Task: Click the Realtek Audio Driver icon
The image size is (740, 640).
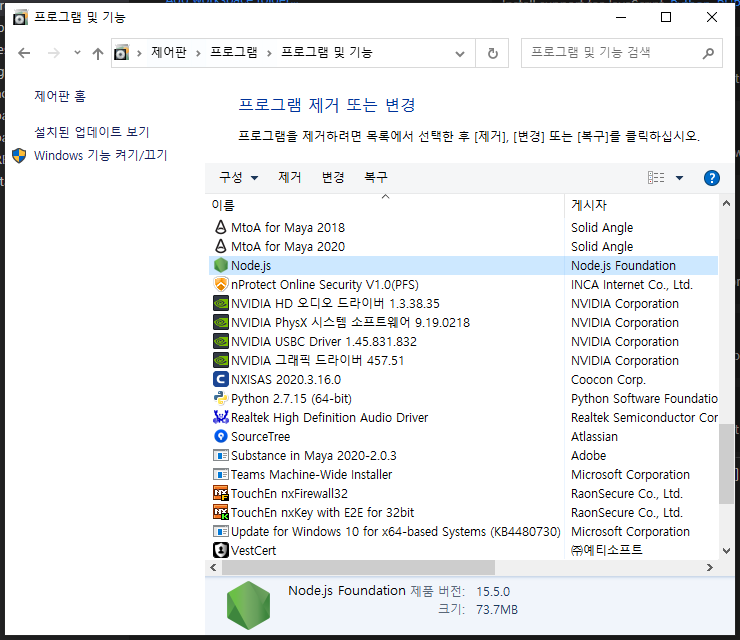Action: [x=220, y=417]
